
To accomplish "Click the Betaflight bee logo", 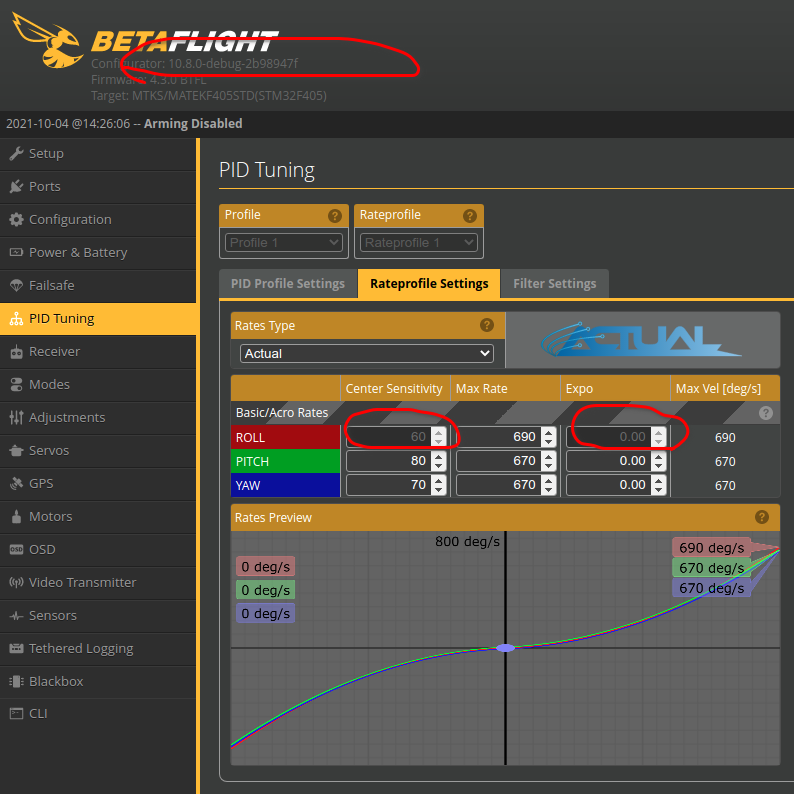I will click(48, 41).
